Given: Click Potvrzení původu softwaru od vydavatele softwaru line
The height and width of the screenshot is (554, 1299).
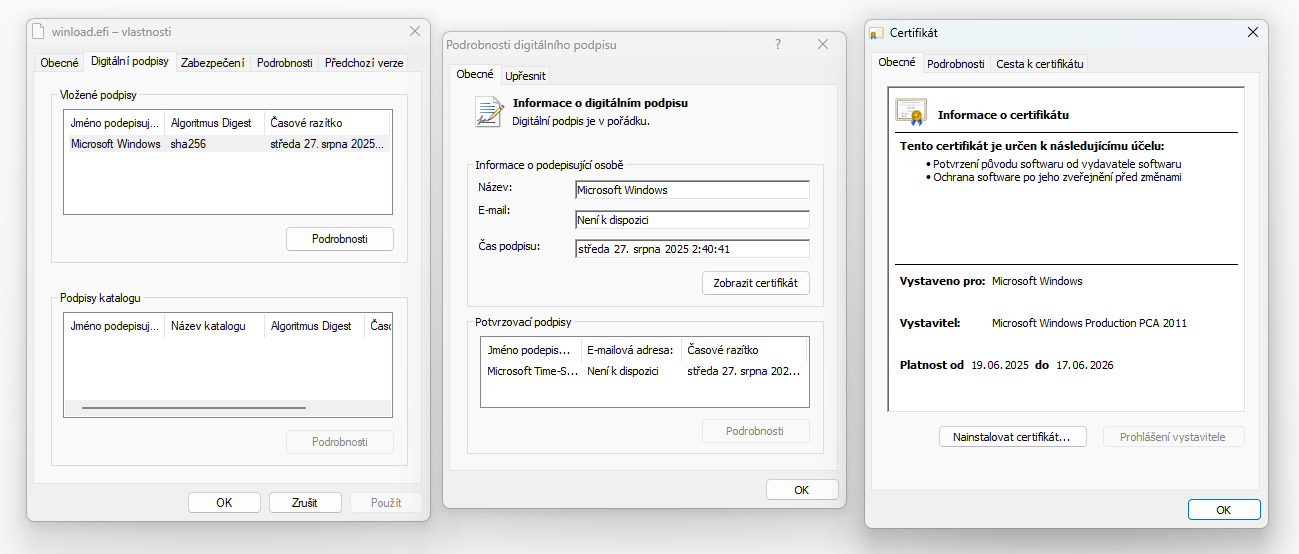Looking at the screenshot, I should click(x=1058, y=164).
